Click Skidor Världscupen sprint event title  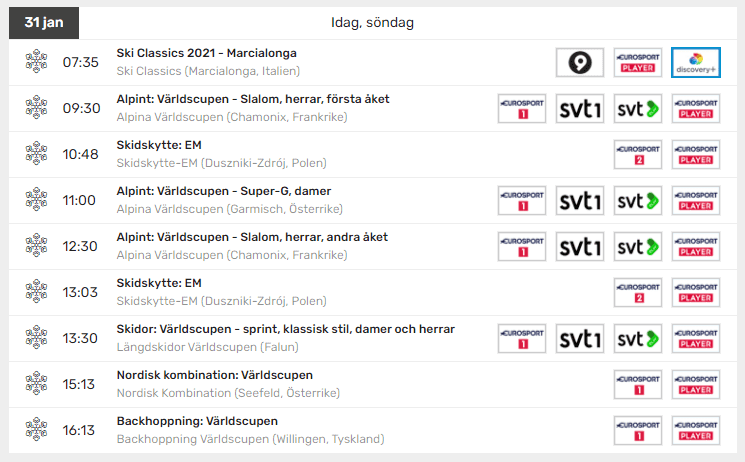pyautogui.click(x=286, y=329)
